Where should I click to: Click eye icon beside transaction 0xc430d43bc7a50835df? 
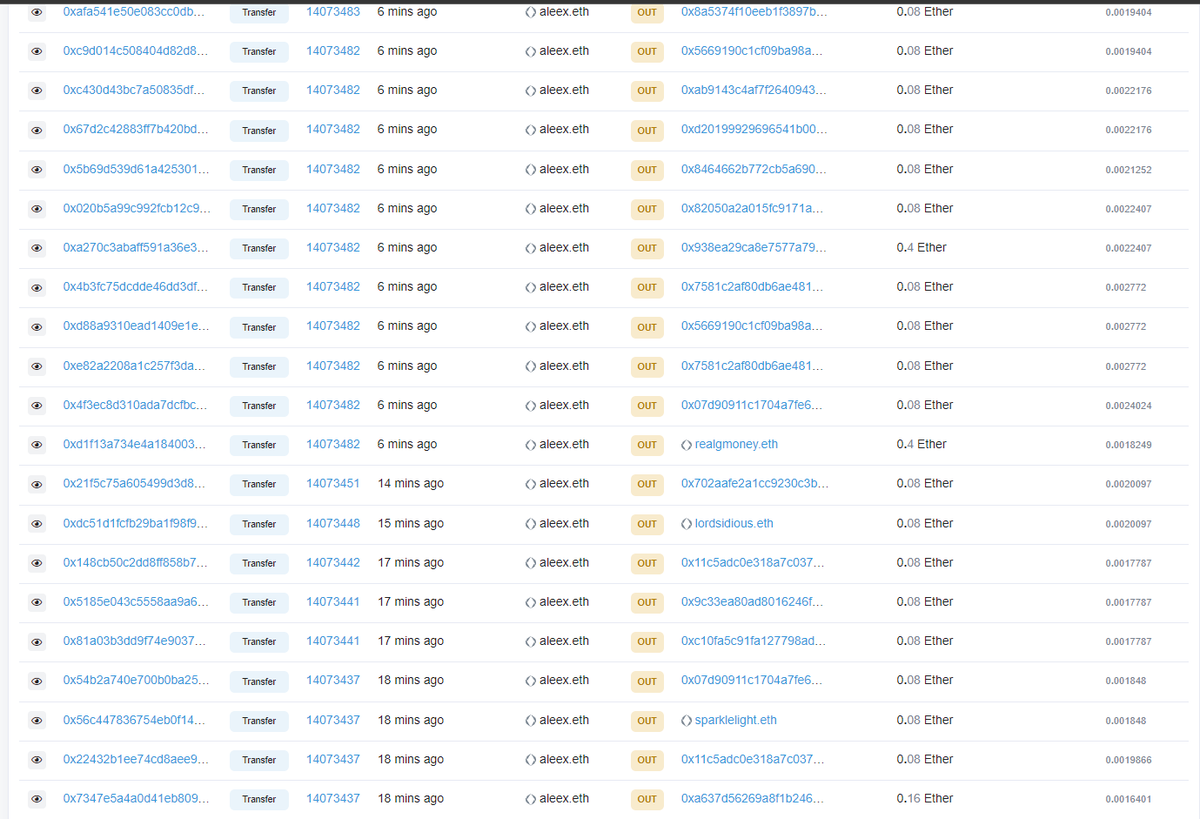tap(37, 91)
